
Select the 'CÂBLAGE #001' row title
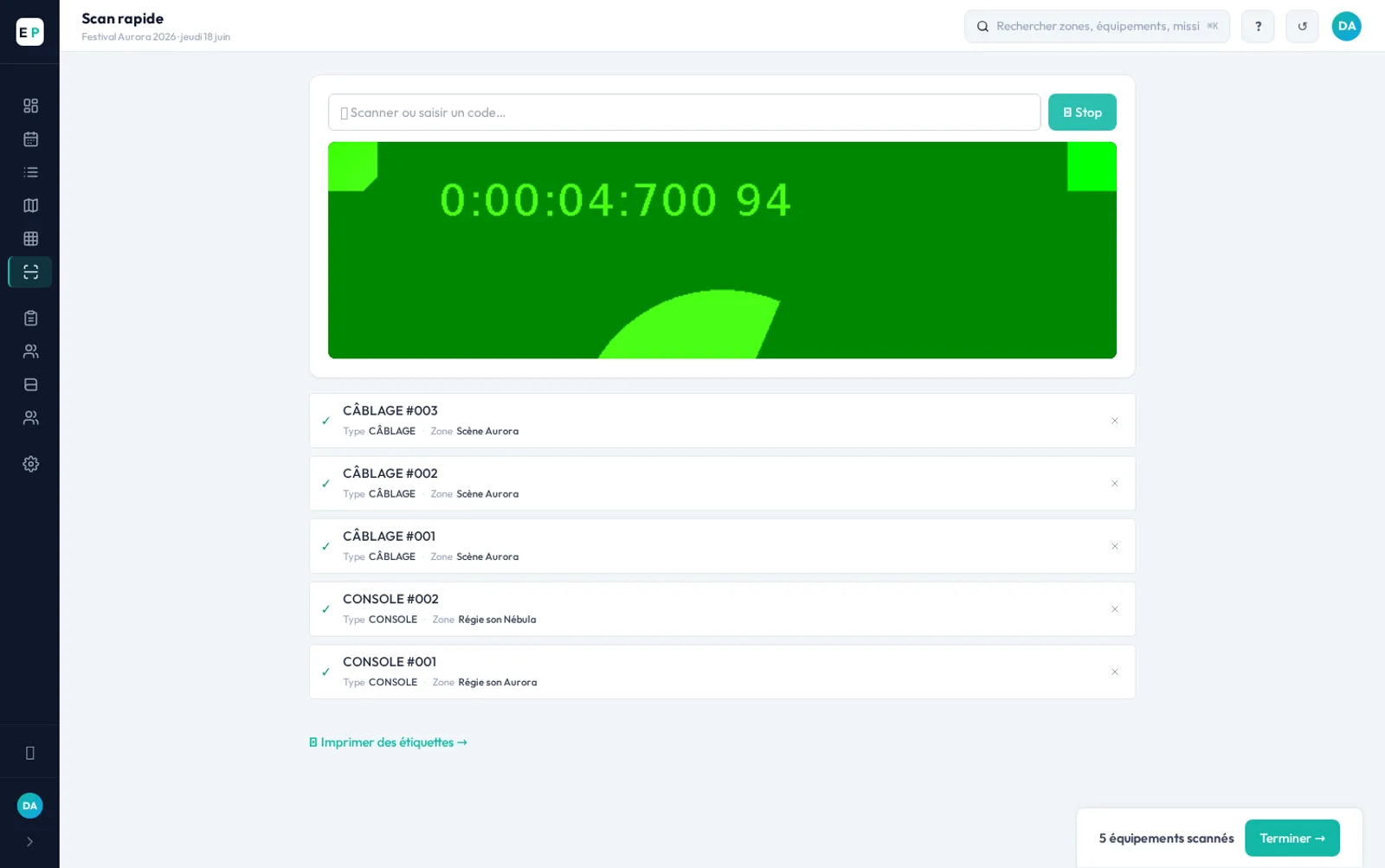coord(390,537)
